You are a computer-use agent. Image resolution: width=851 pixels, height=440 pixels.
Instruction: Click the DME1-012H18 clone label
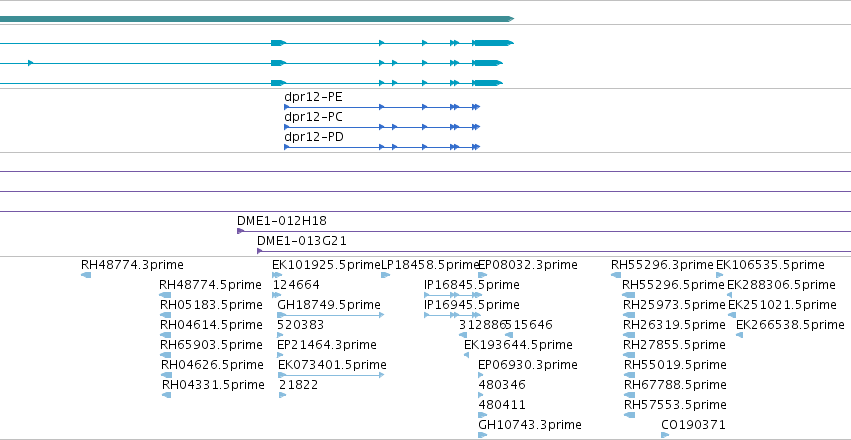pos(282,221)
